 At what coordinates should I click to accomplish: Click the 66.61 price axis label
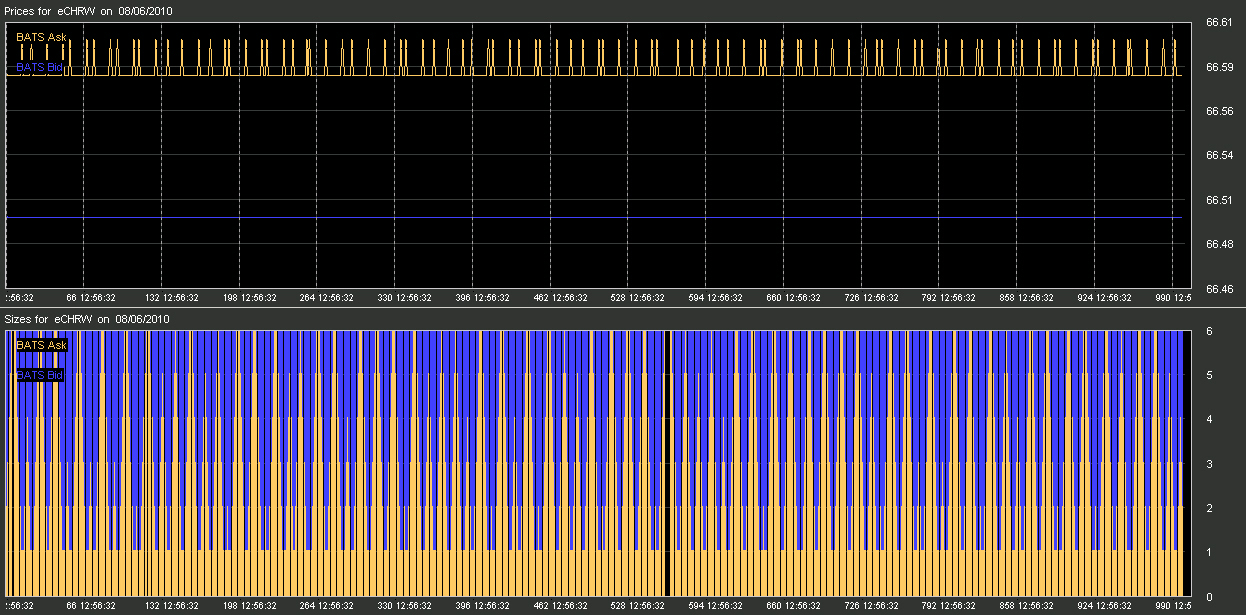pyautogui.click(x=1219, y=23)
